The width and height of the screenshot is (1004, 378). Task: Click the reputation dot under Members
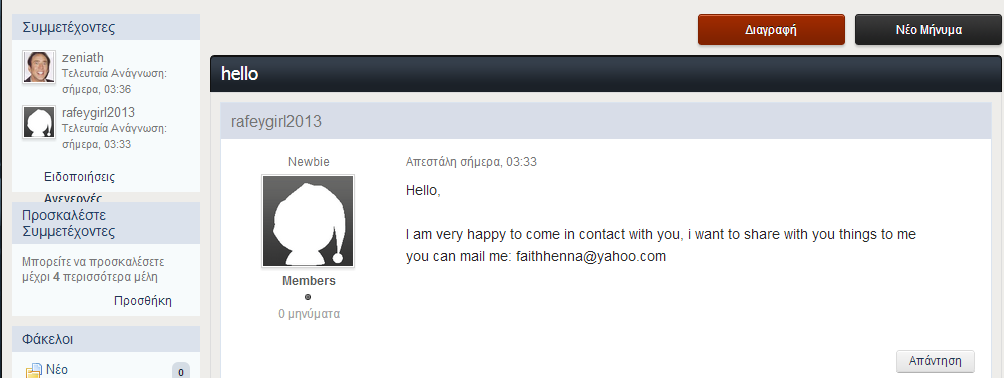click(308, 297)
